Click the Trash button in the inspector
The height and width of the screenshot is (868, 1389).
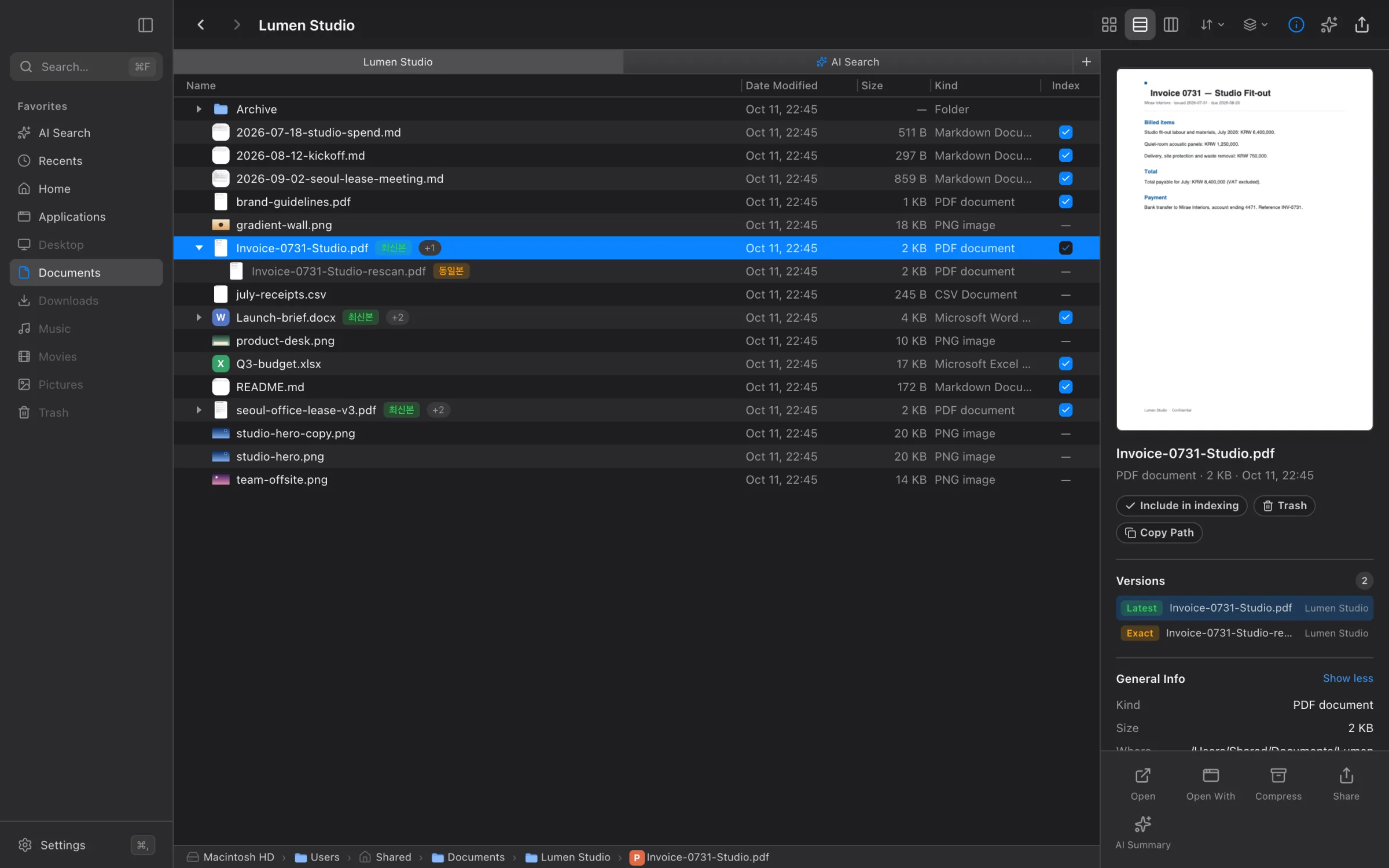coord(1284,506)
